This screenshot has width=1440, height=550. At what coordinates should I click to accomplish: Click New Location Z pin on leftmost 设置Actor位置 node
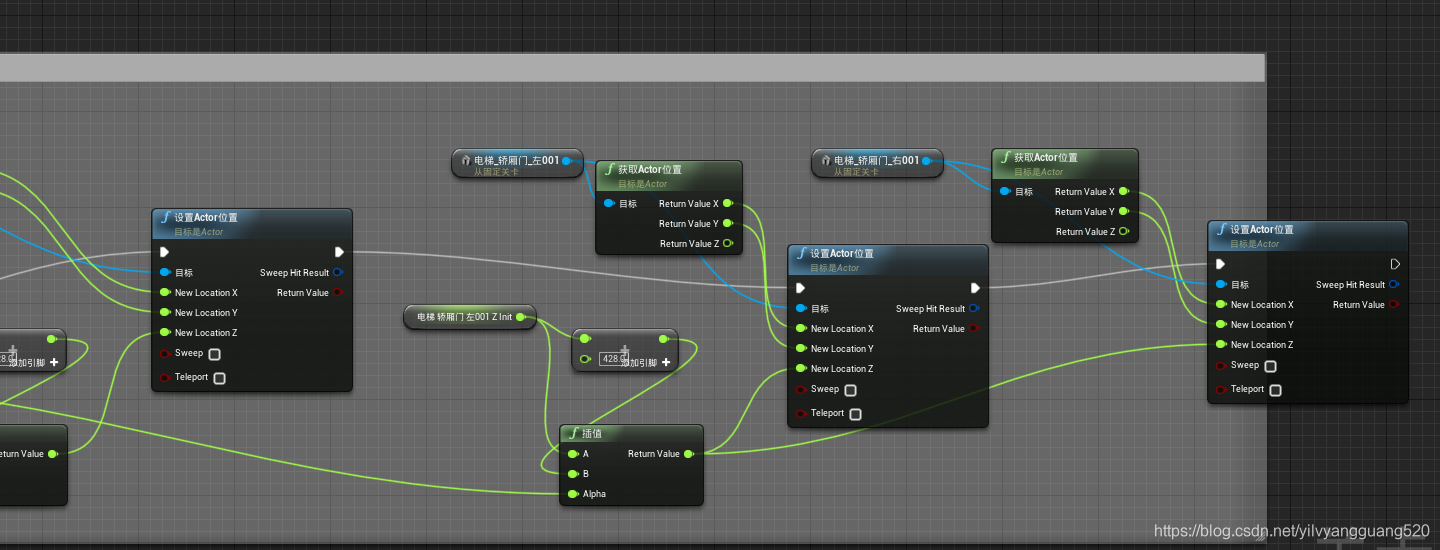[x=165, y=332]
